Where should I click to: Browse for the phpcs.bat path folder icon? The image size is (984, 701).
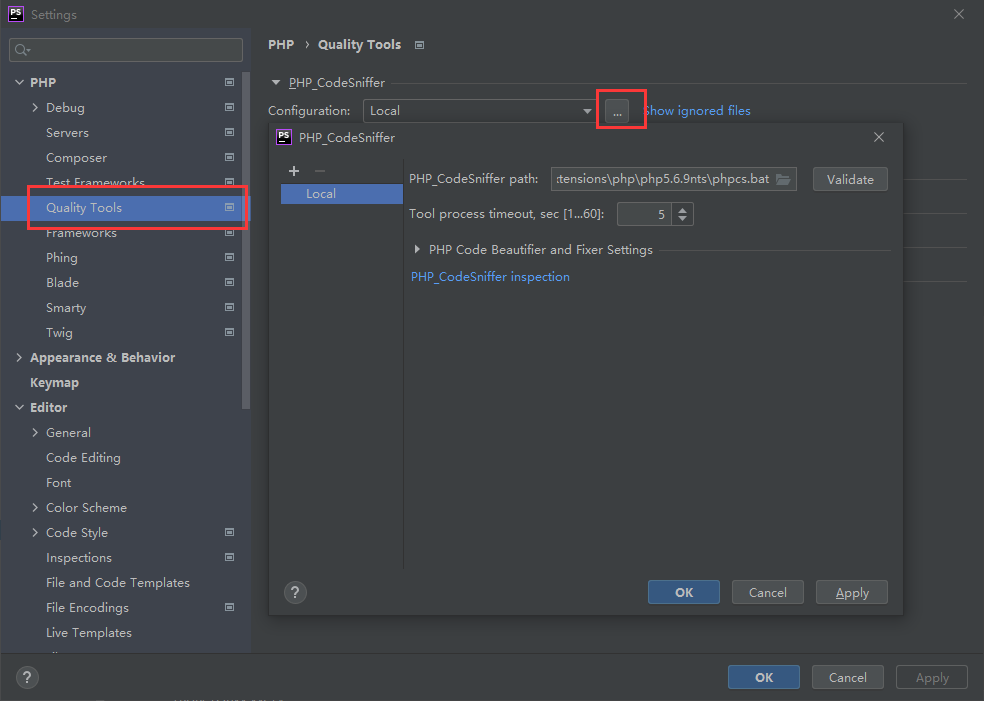783,179
